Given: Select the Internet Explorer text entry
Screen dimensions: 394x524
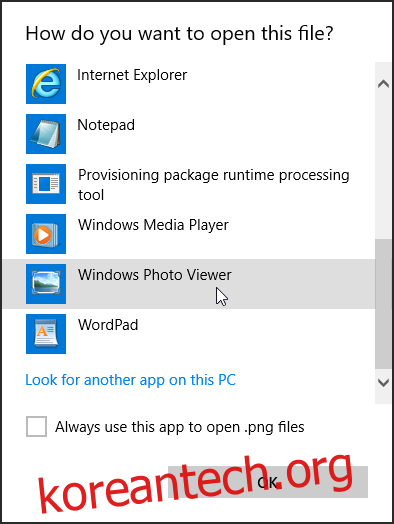Looking at the screenshot, I should click(x=132, y=75).
